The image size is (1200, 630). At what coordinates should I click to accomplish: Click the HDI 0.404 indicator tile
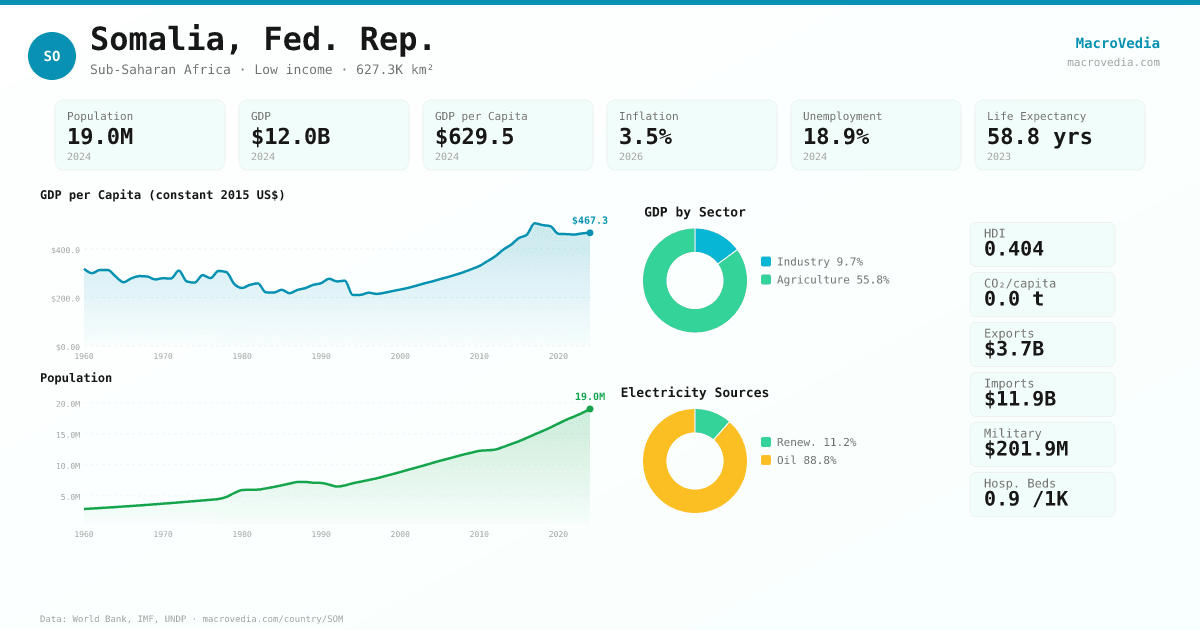[x=1042, y=244]
